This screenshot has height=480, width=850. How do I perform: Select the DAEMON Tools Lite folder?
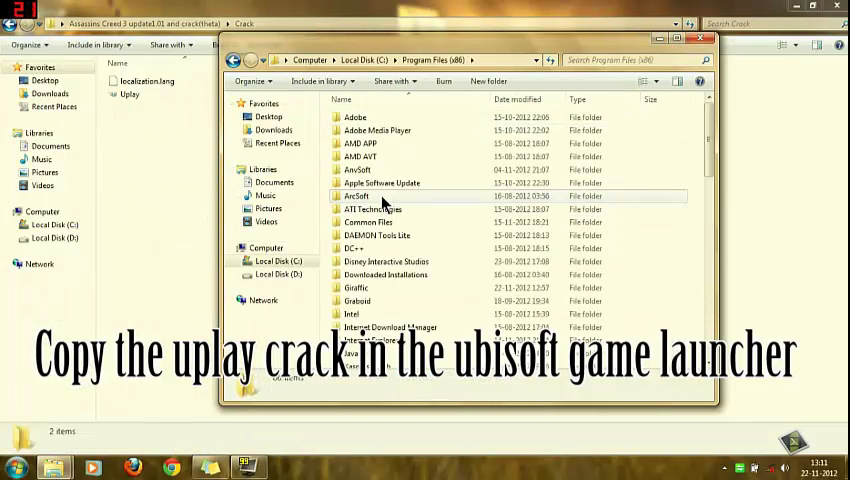(x=376, y=235)
